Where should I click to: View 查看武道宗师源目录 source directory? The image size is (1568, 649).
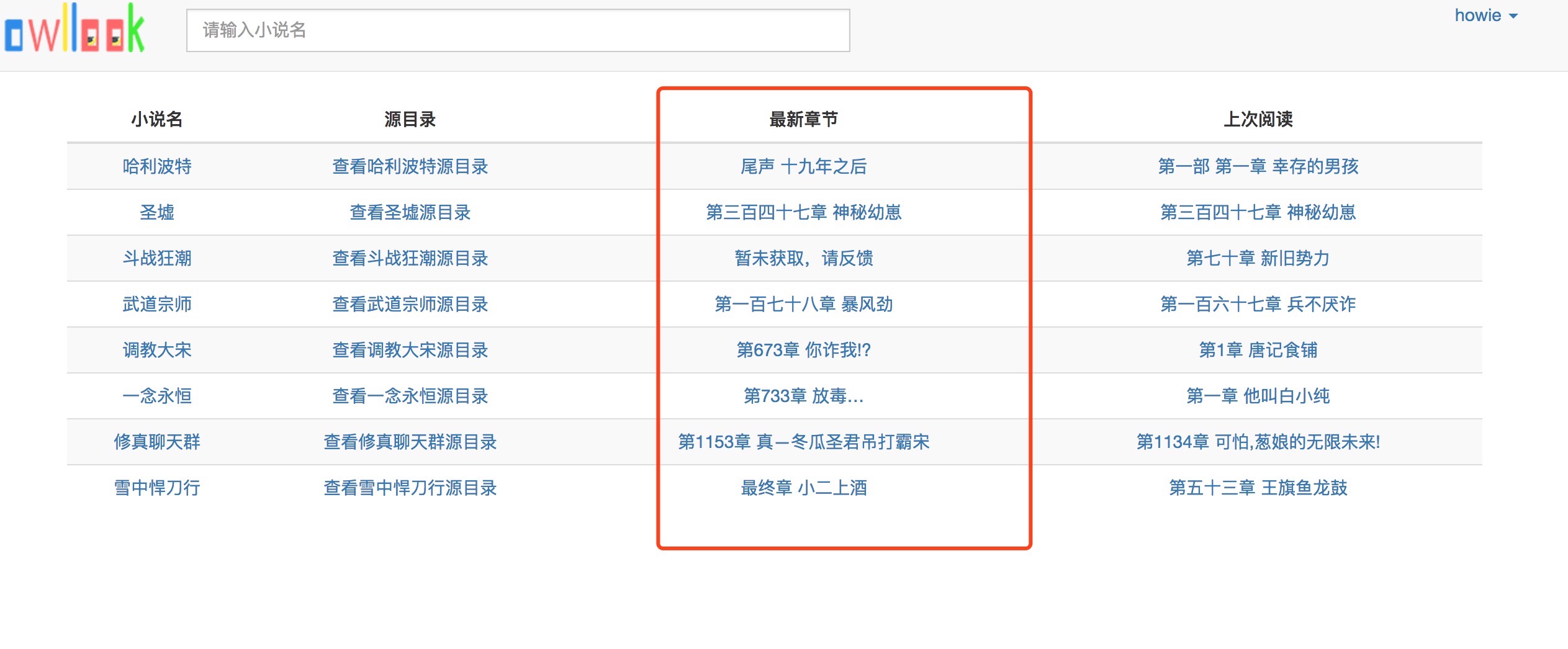410,304
